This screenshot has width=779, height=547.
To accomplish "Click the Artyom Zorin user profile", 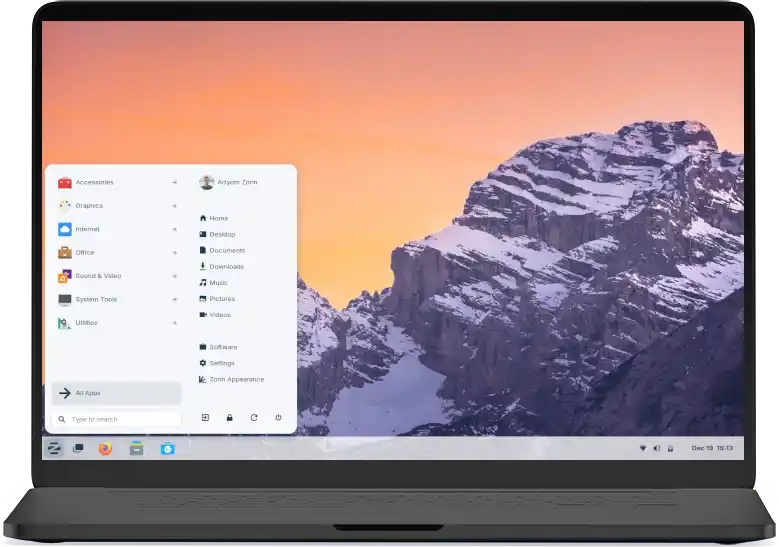I will pyautogui.click(x=236, y=182).
